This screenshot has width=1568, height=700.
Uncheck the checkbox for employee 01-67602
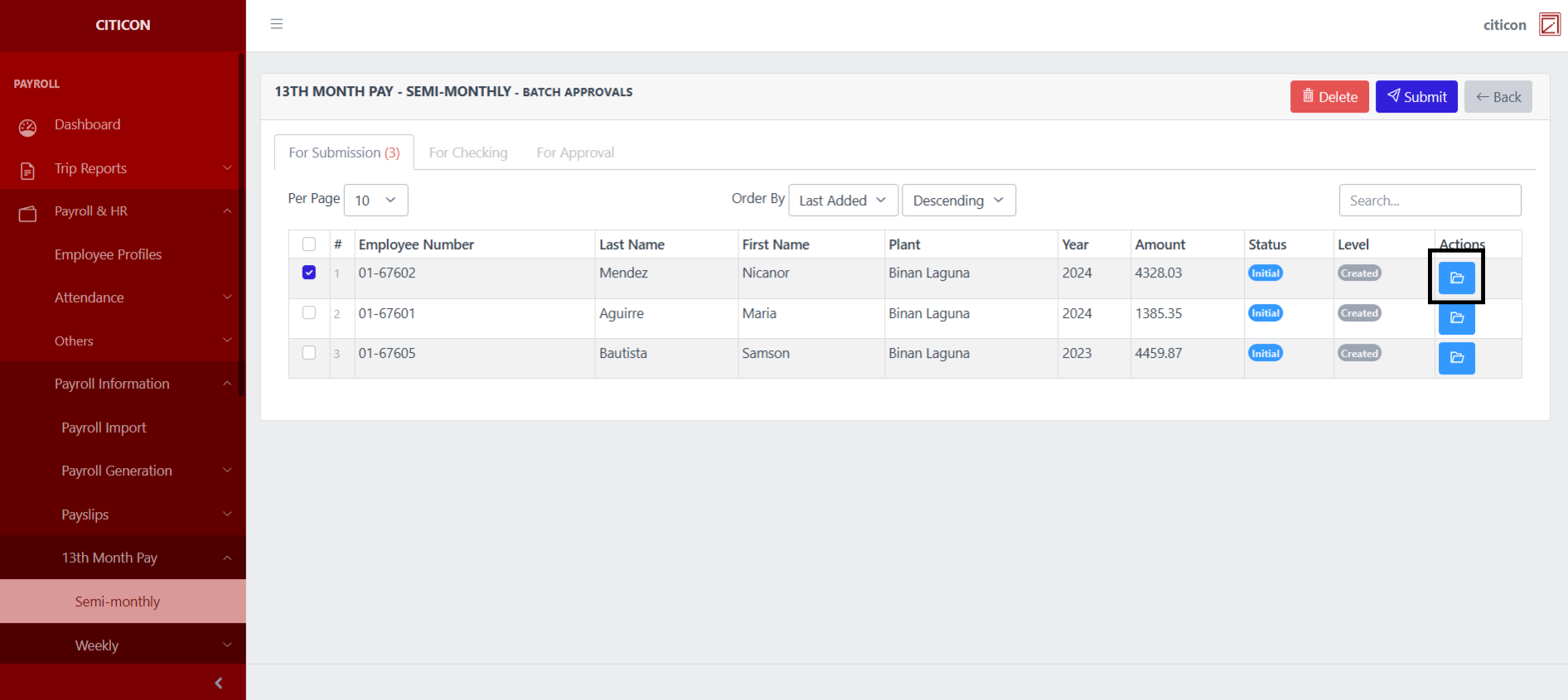pos(309,273)
